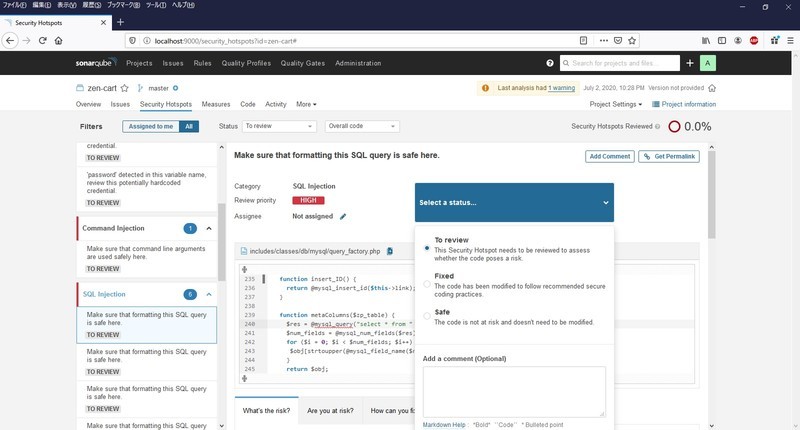The width and height of the screenshot is (800, 430).
Task: Switch to the Measures tab
Action: pyautogui.click(x=216, y=104)
